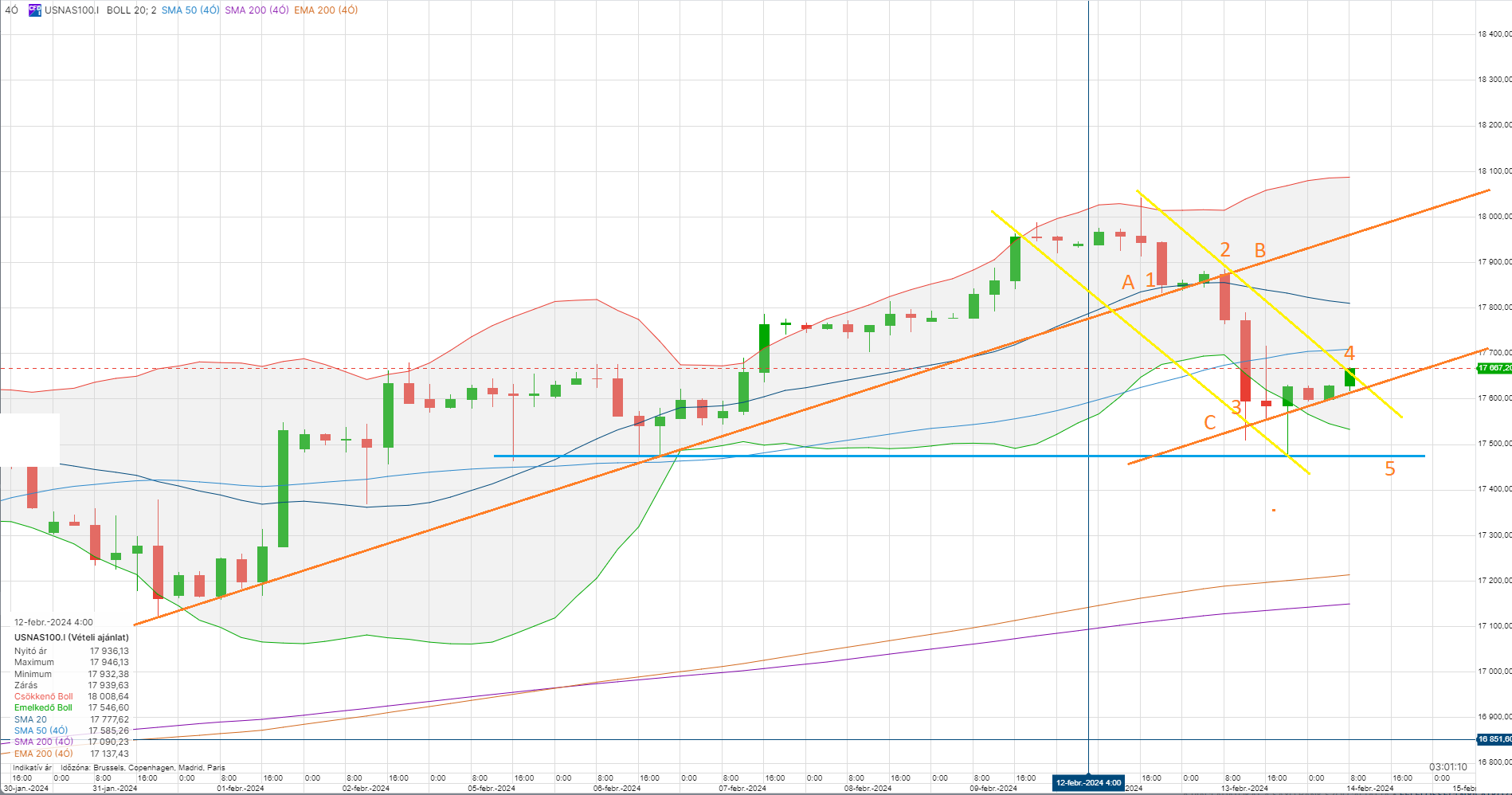Click the 17 000,00 price axis label
1512x795 pixels.
1494,671
